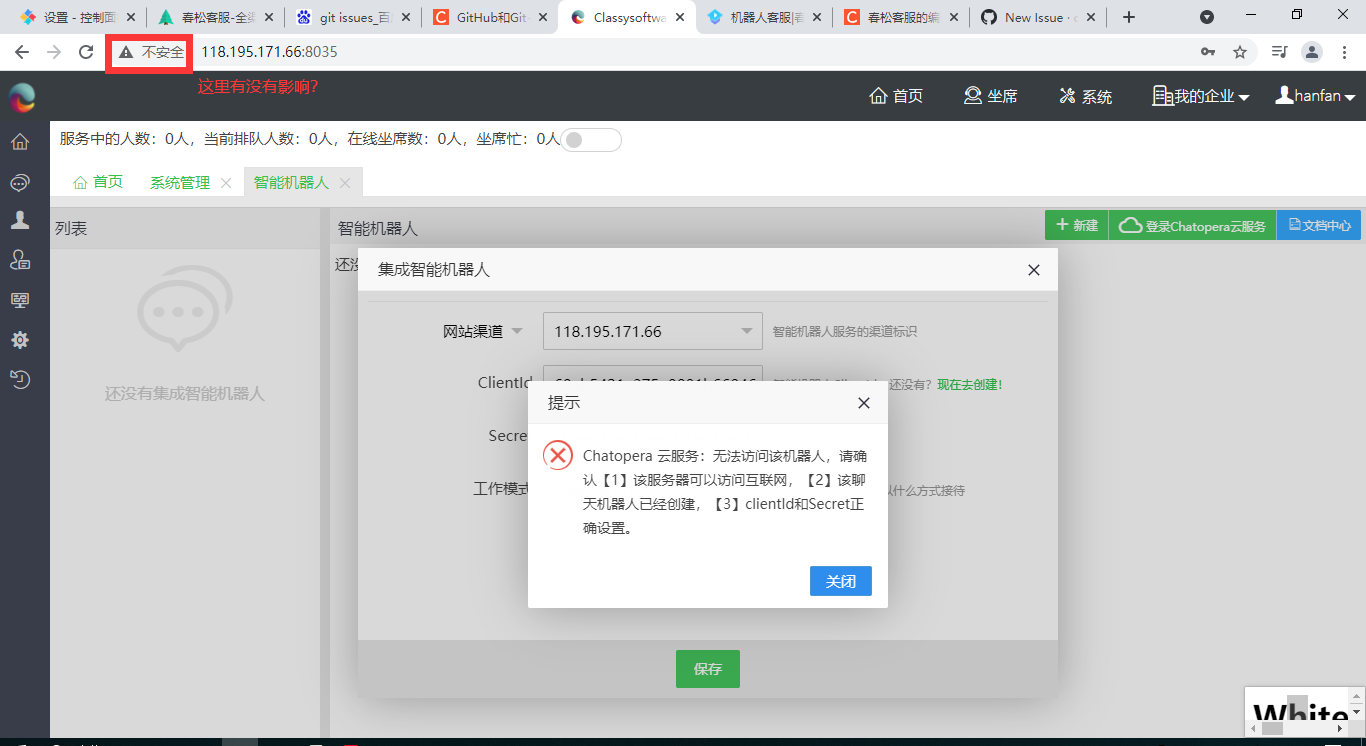Click the green 保存 button
The image size is (1366, 746).
point(708,669)
